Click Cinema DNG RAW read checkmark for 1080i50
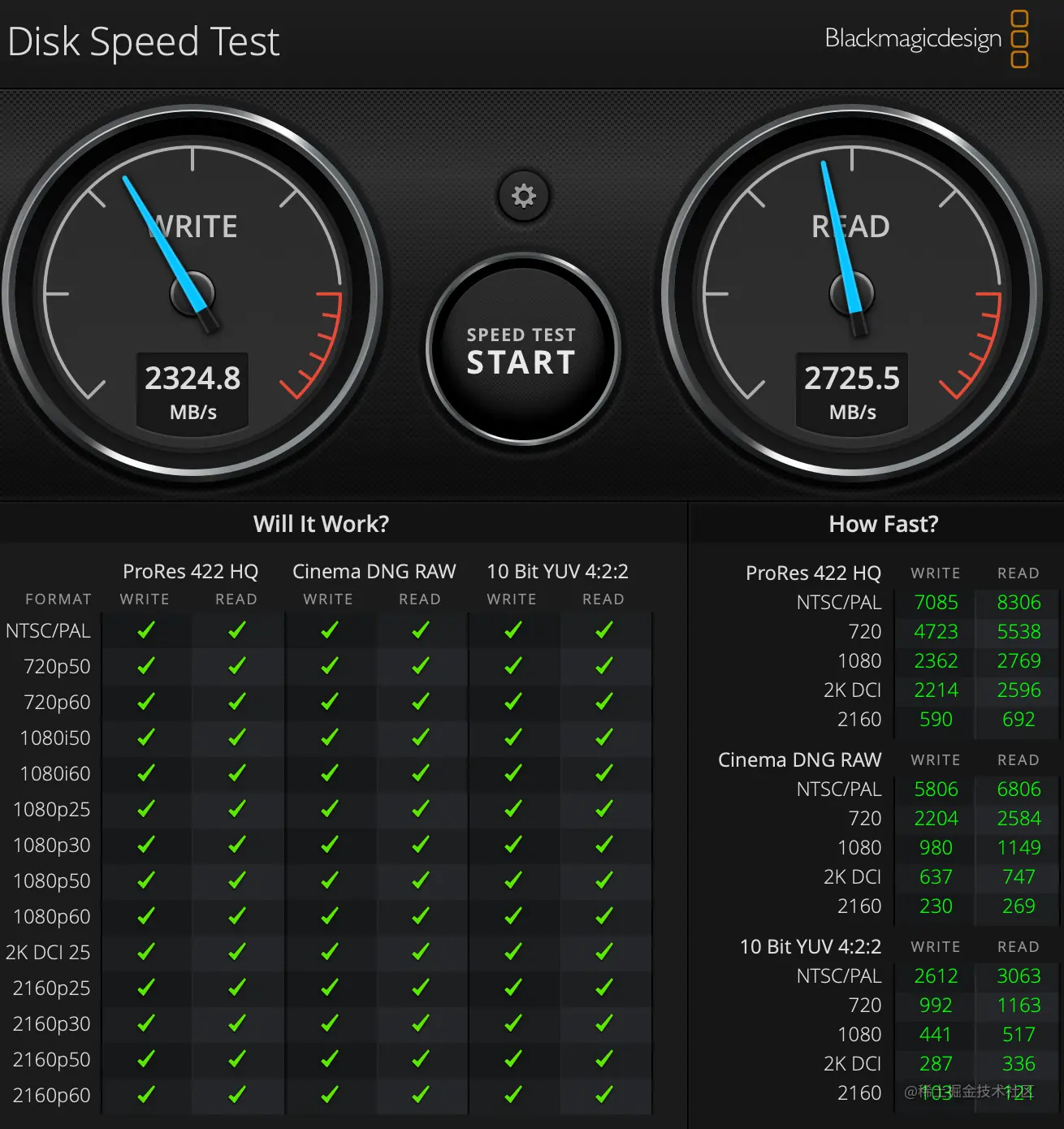 (421, 738)
